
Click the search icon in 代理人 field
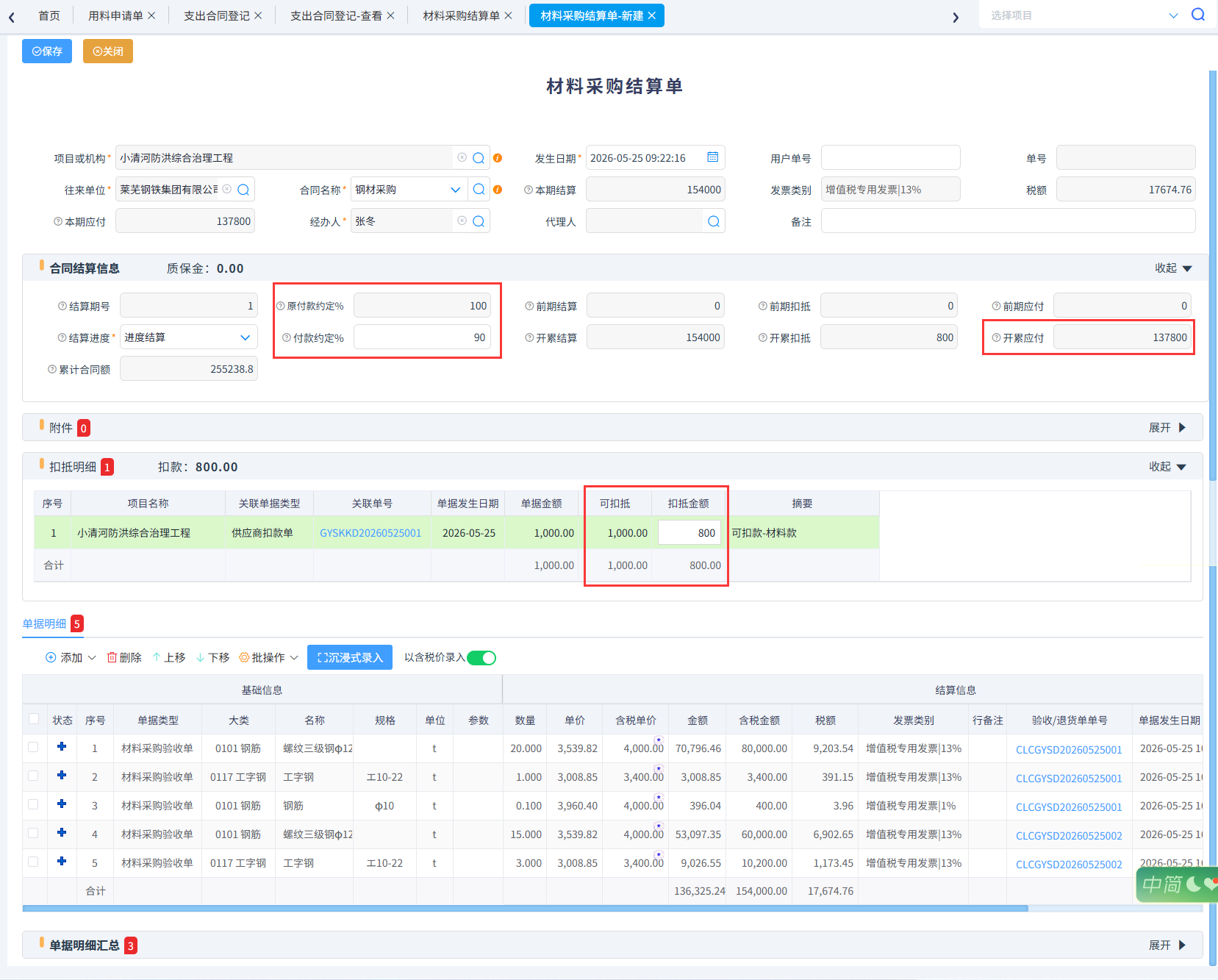tap(714, 221)
